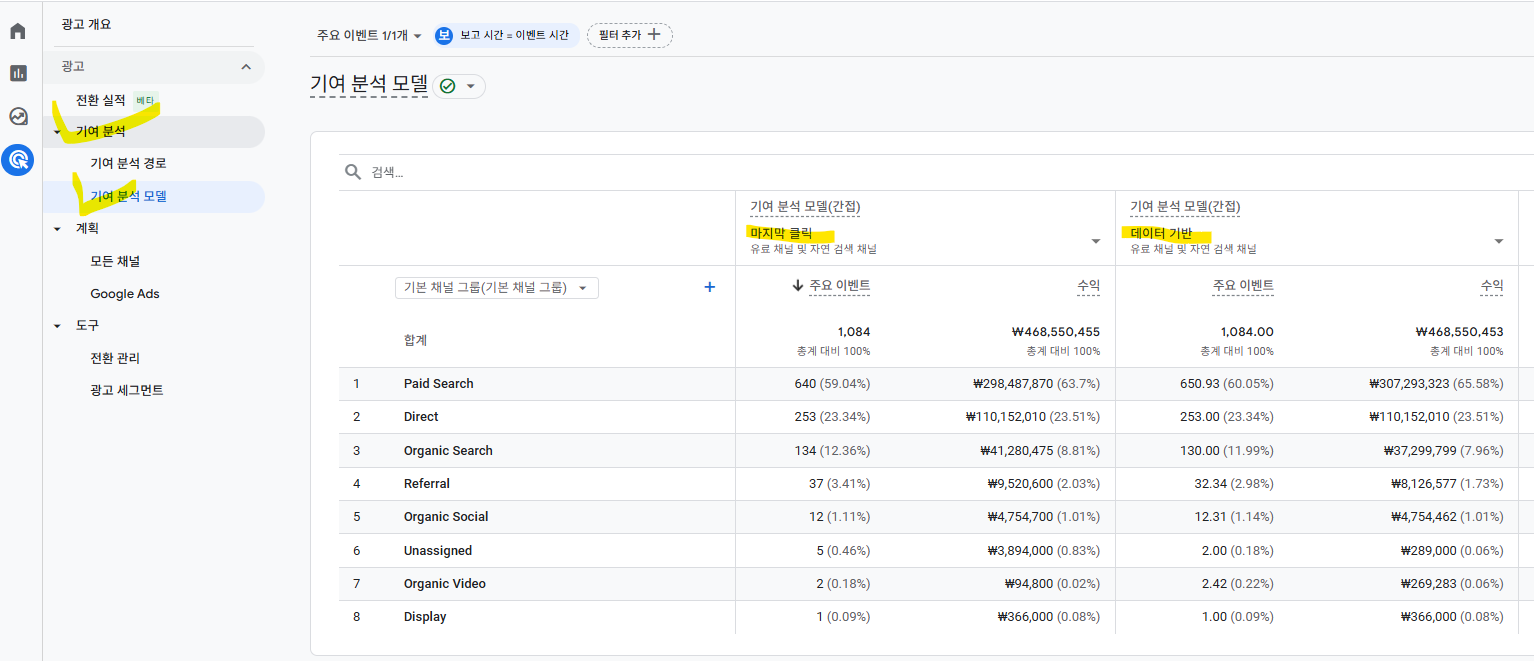Click the blue plus to add dimension

pos(710,287)
